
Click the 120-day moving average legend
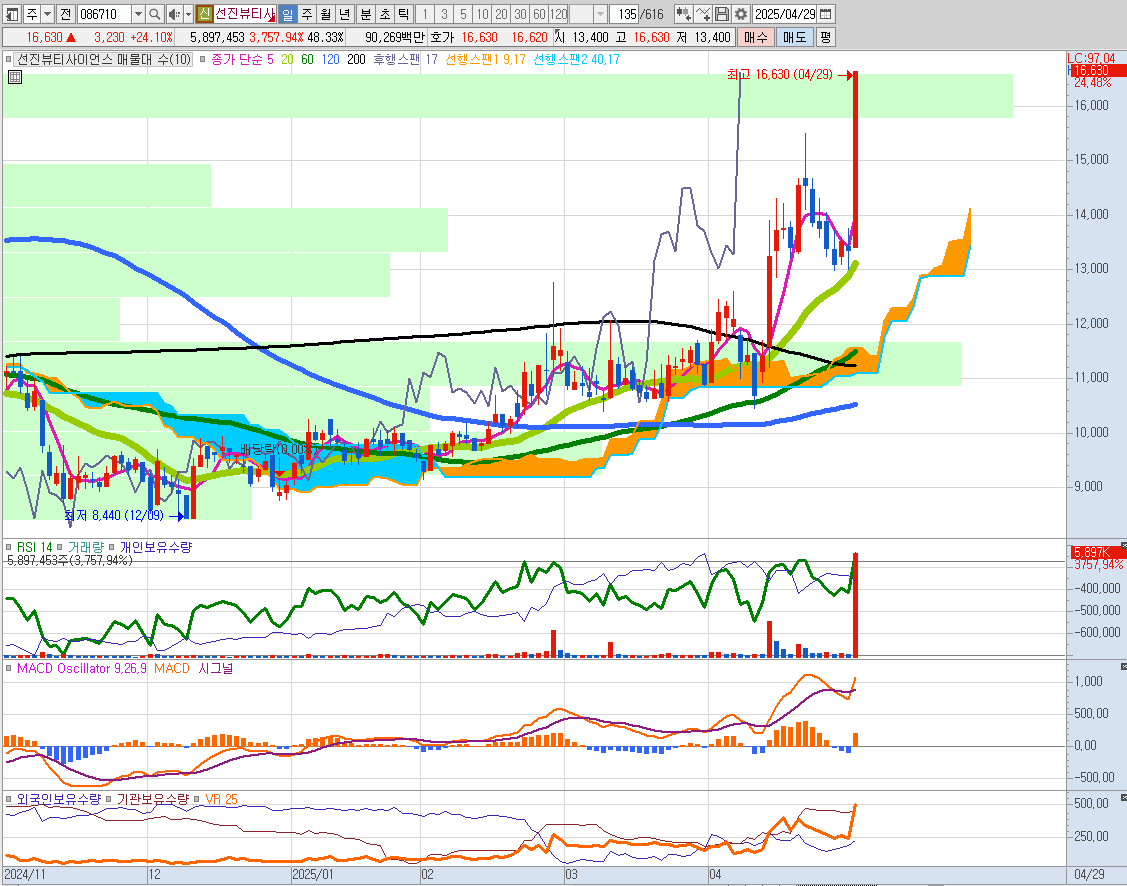click(331, 60)
